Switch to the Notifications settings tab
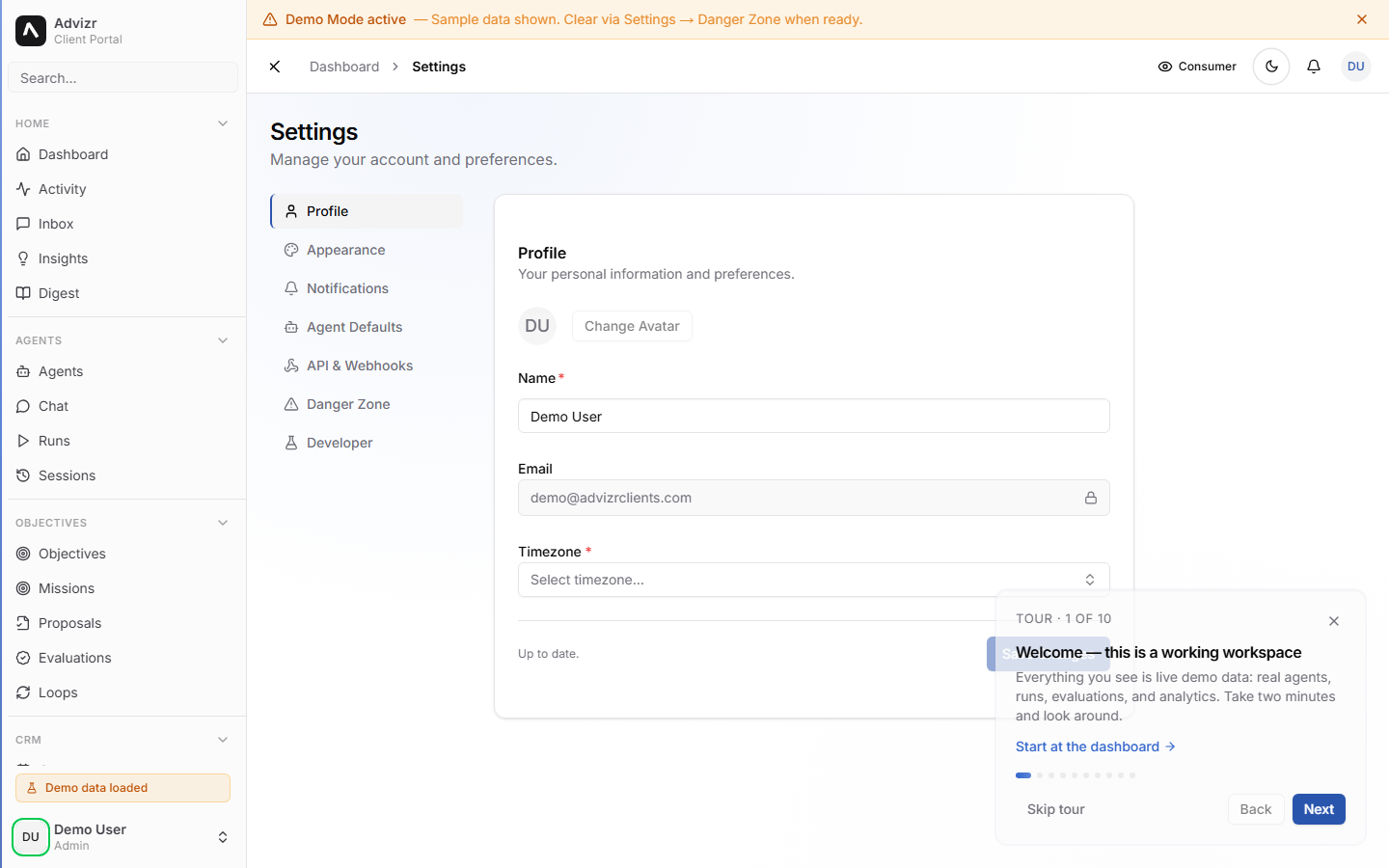 [367, 288]
